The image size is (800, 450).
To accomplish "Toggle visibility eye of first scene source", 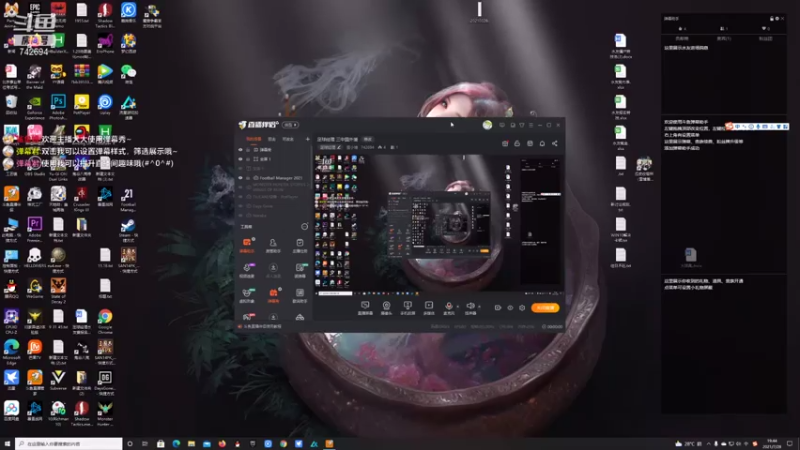I will [x=240, y=149].
